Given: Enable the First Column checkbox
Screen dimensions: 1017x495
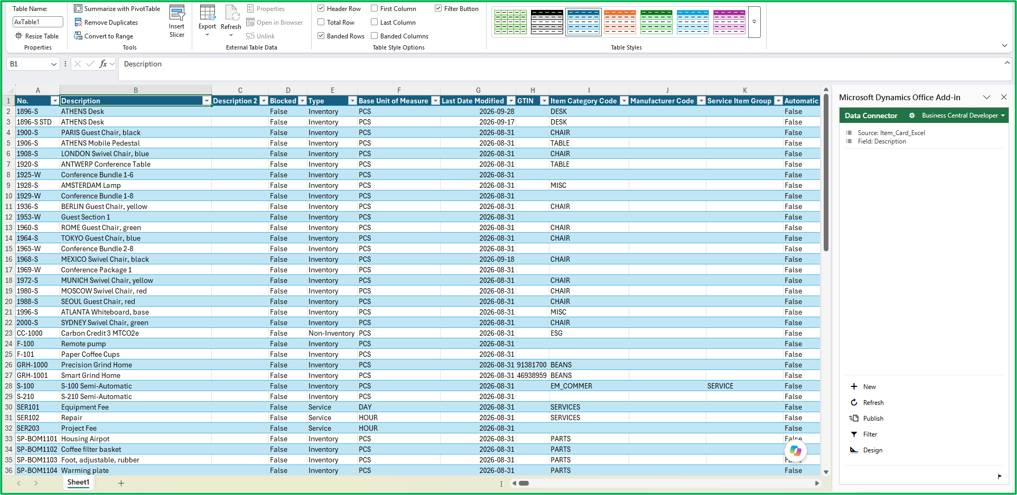Looking at the screenshot, I should click(375, 9).
